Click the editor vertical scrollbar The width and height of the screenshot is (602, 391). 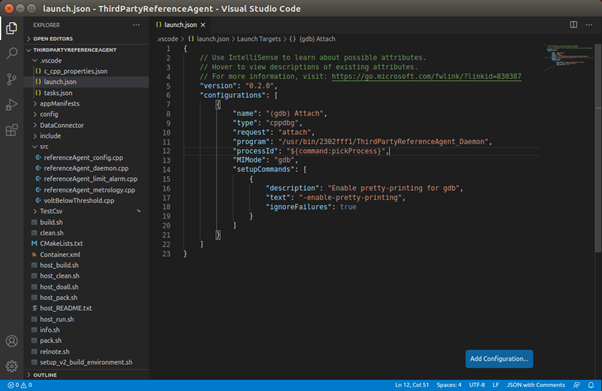598,148
